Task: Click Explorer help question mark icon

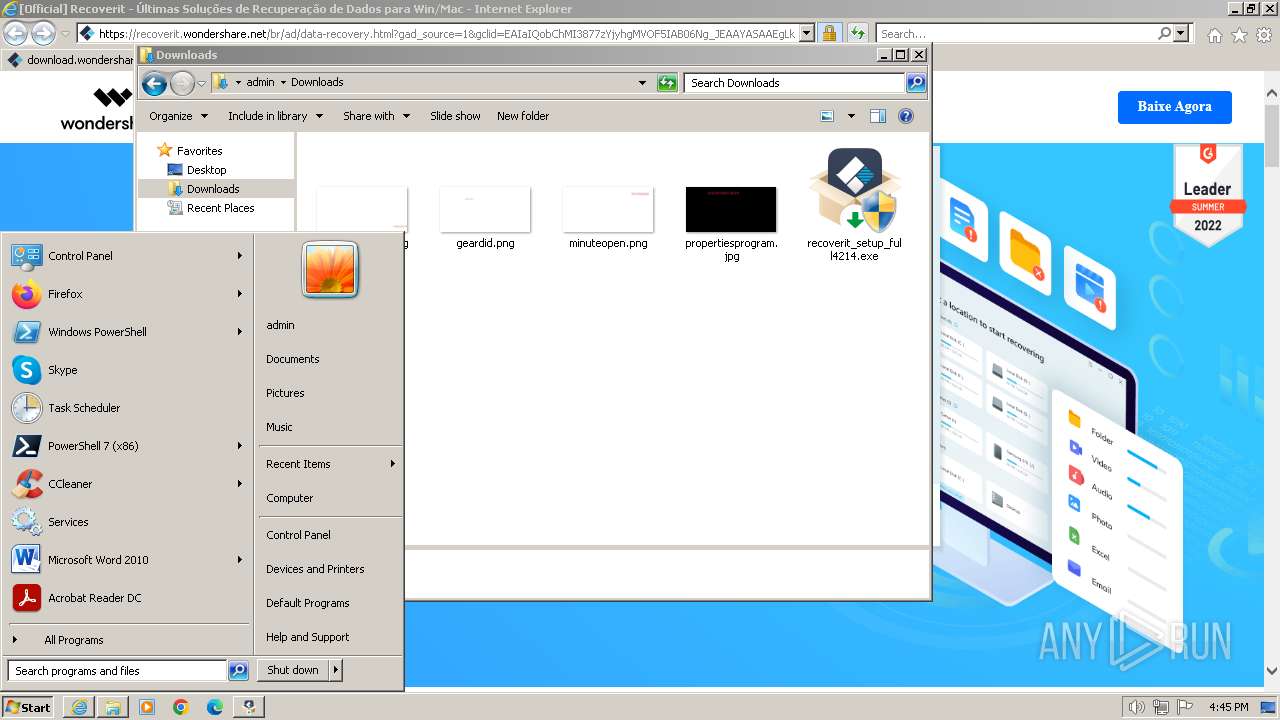Action: tap(906, 116)
